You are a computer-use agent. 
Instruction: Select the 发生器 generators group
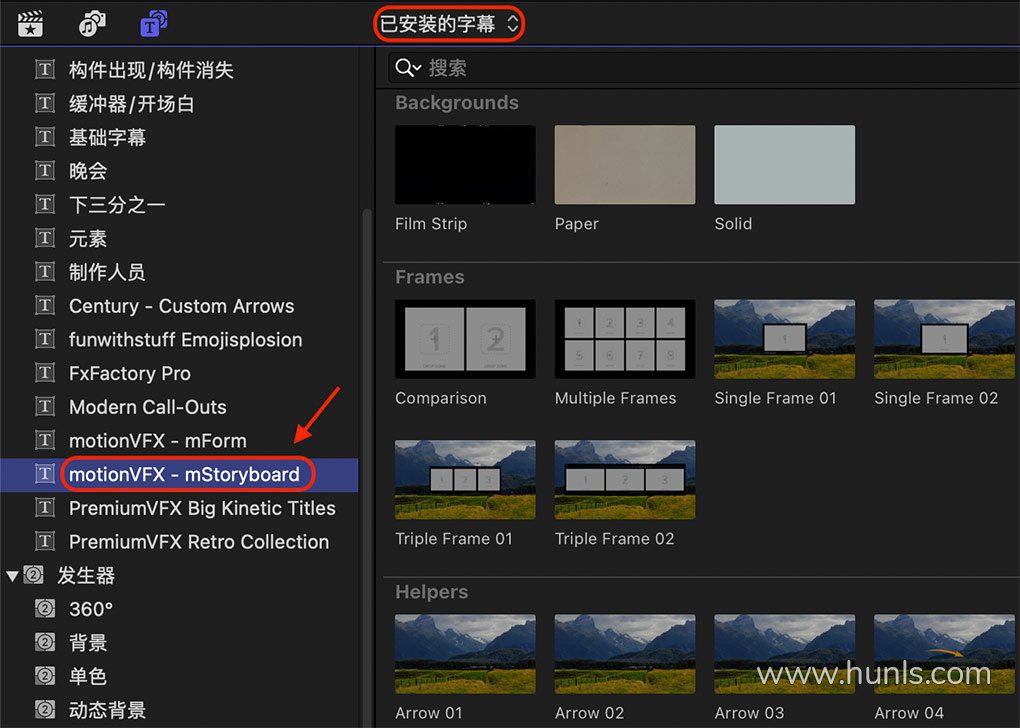click(179, 576)
